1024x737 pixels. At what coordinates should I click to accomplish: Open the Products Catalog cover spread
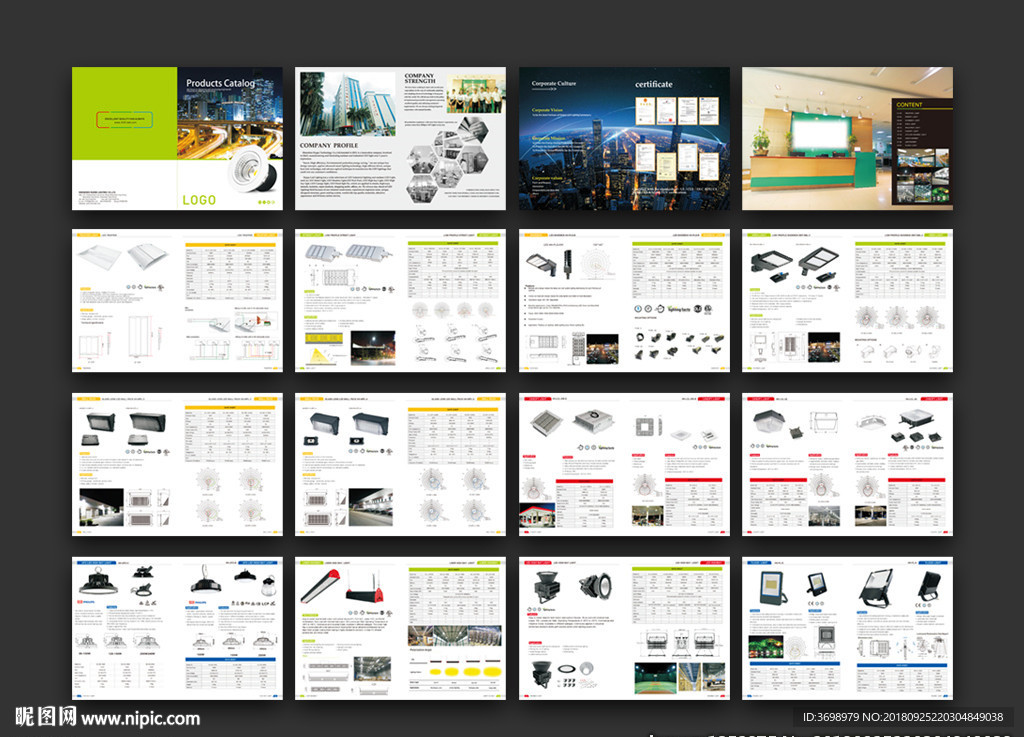point(177,138)
